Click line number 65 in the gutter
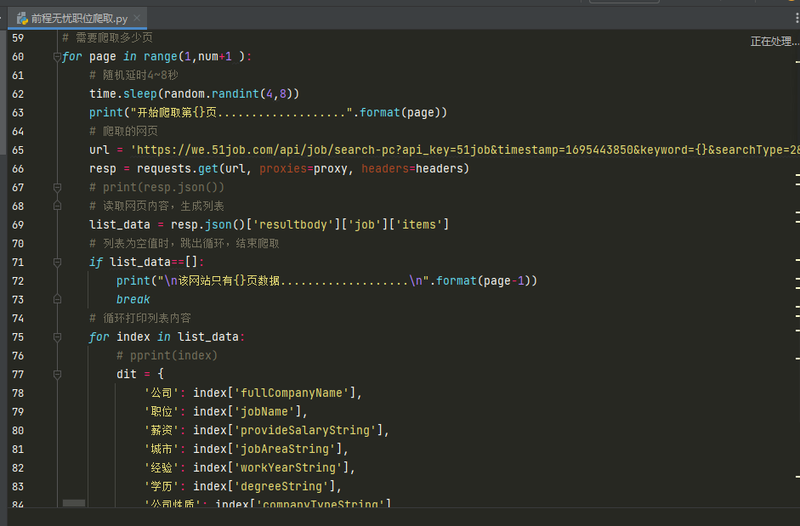 (x=18, y=150)
